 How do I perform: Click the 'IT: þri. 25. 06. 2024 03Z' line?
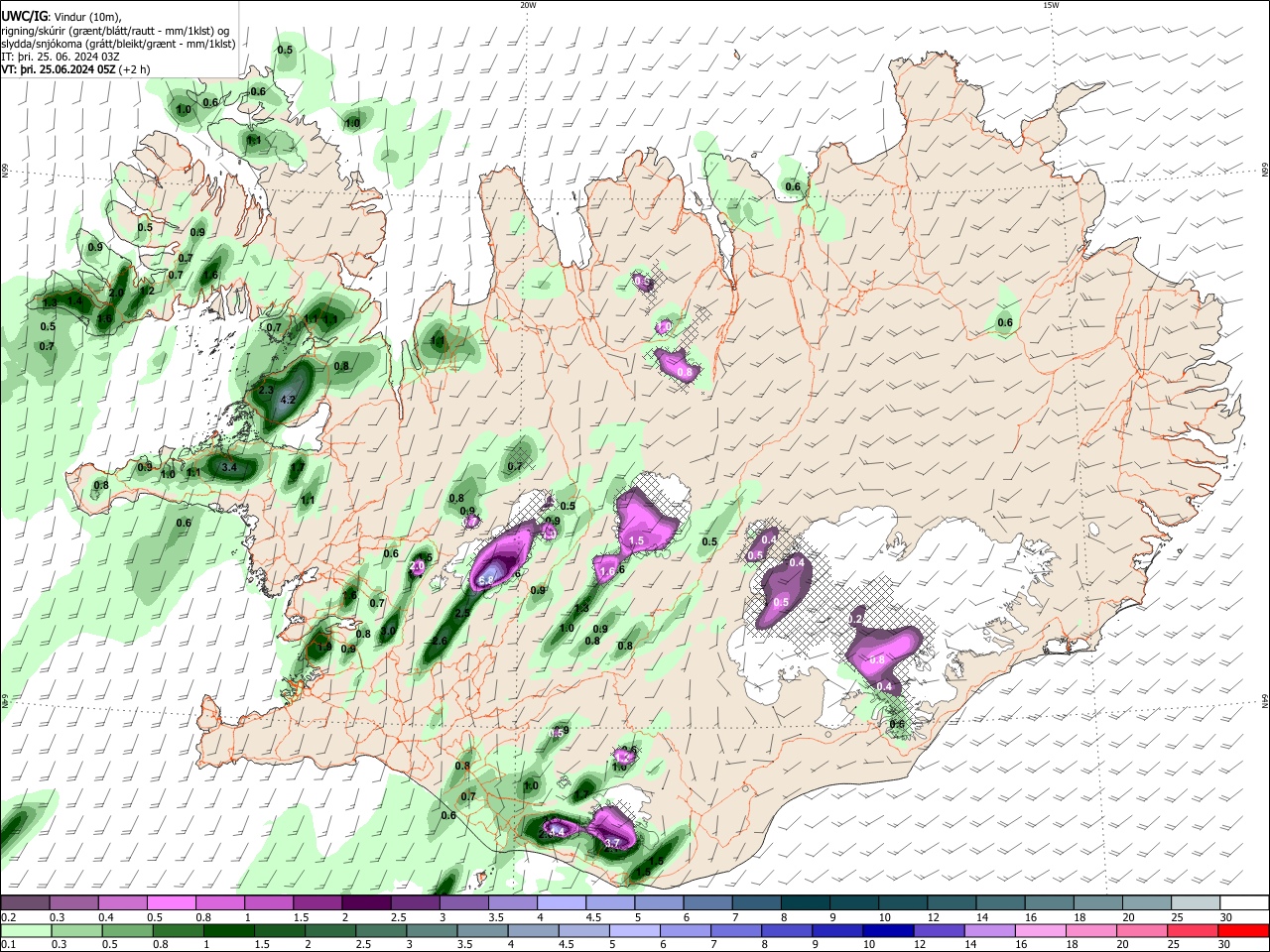(60, 57)
